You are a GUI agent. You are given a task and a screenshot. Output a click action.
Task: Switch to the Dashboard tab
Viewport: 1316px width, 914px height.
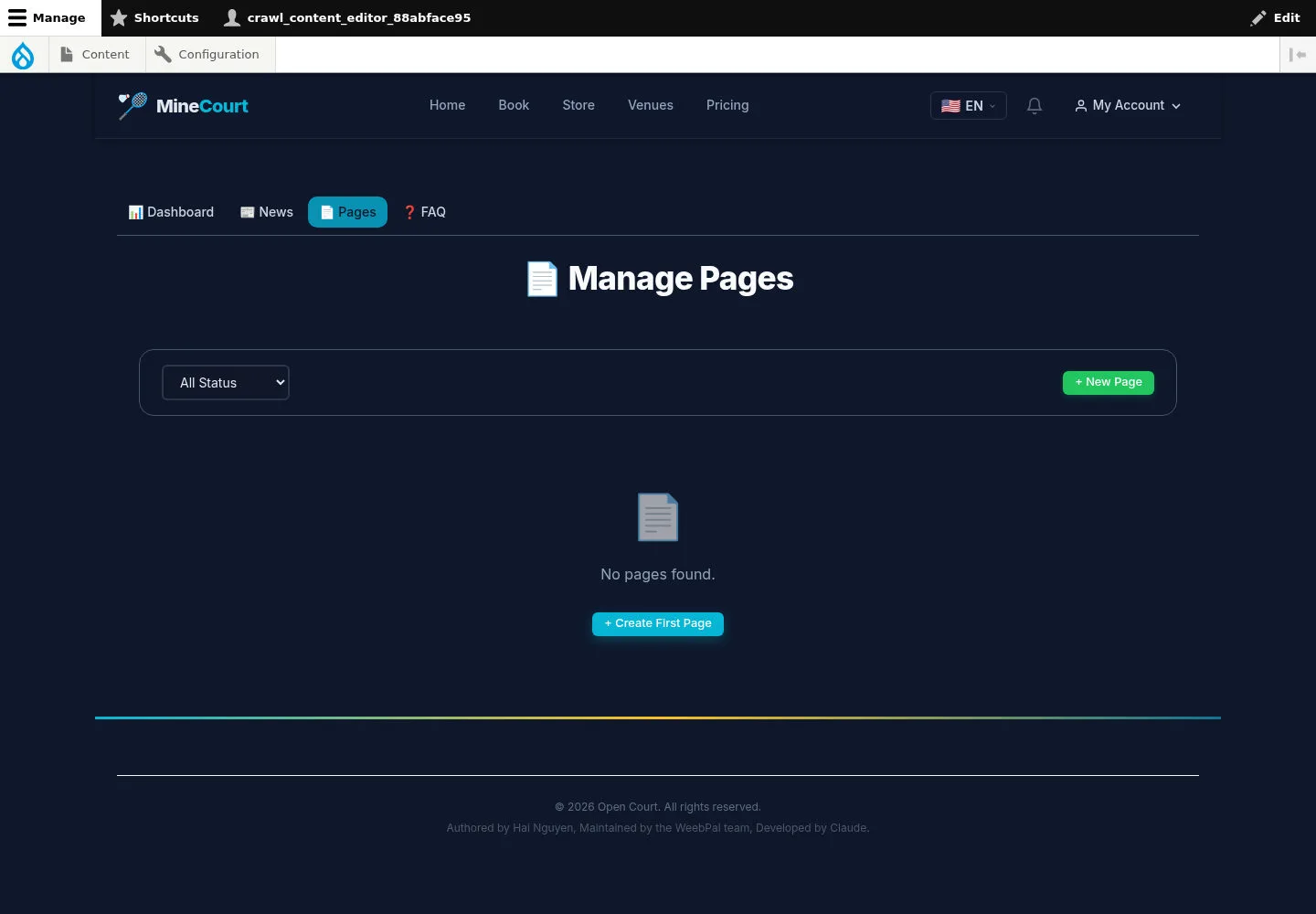[171, 212]
